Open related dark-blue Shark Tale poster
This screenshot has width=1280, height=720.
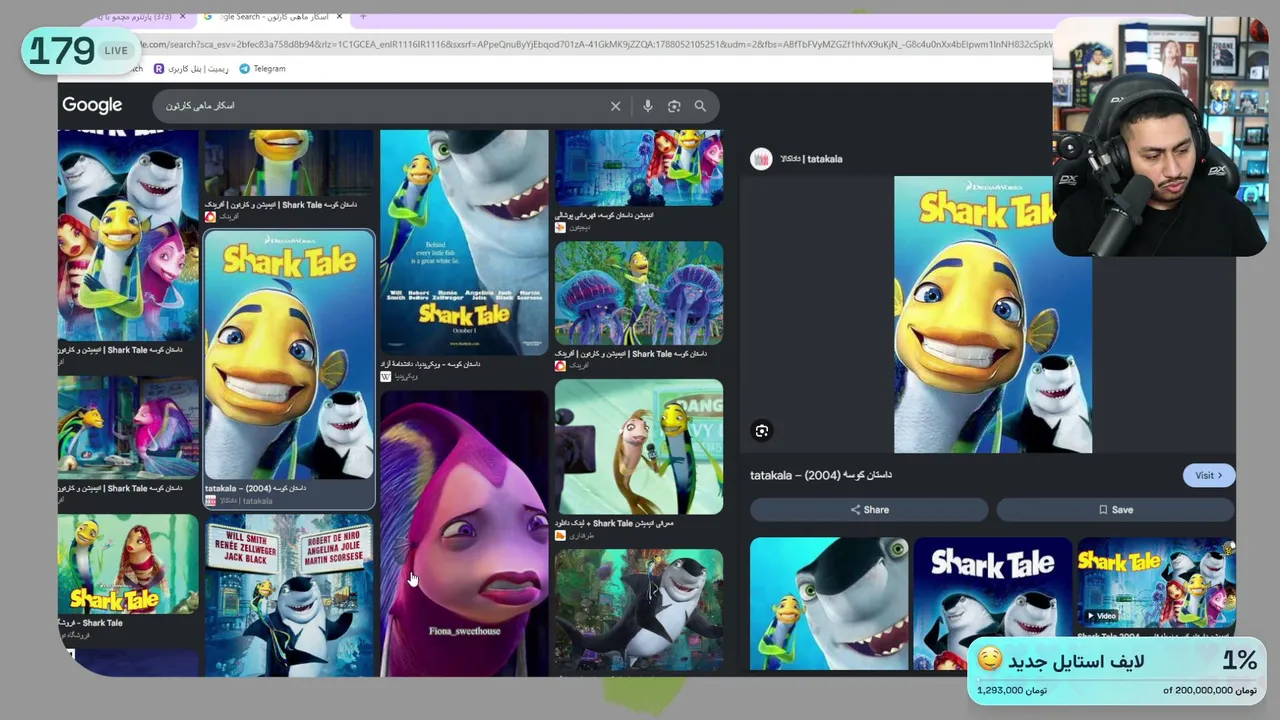pos(992,604)
